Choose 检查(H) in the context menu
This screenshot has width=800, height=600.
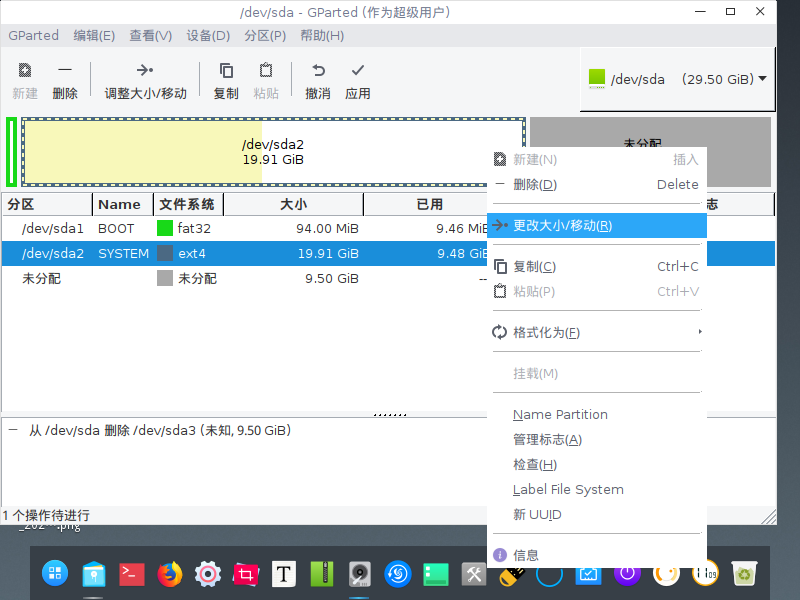pos(597,465)
